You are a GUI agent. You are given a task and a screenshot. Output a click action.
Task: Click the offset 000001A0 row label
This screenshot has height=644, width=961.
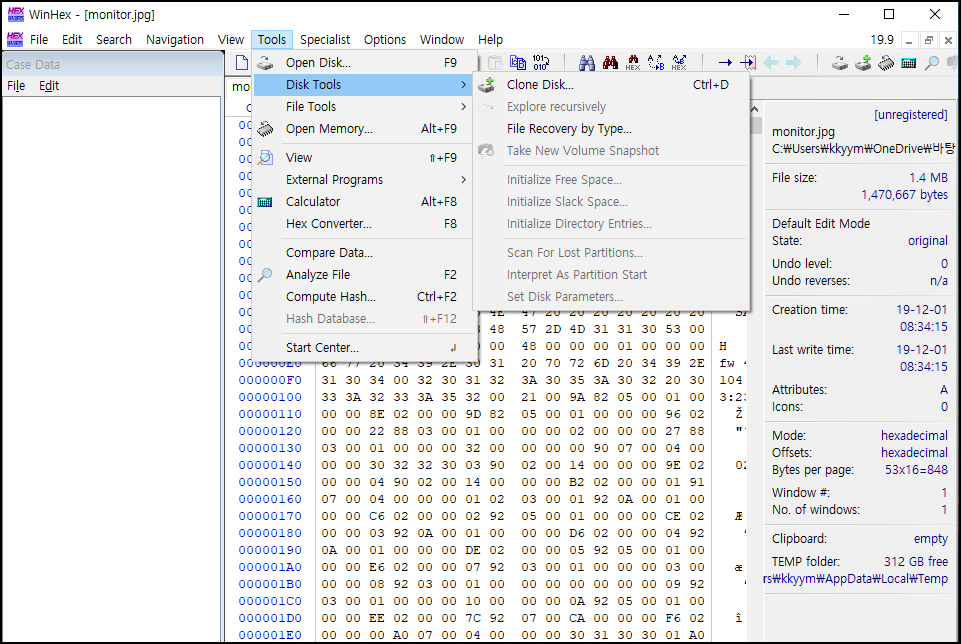[x=270, y=567]
